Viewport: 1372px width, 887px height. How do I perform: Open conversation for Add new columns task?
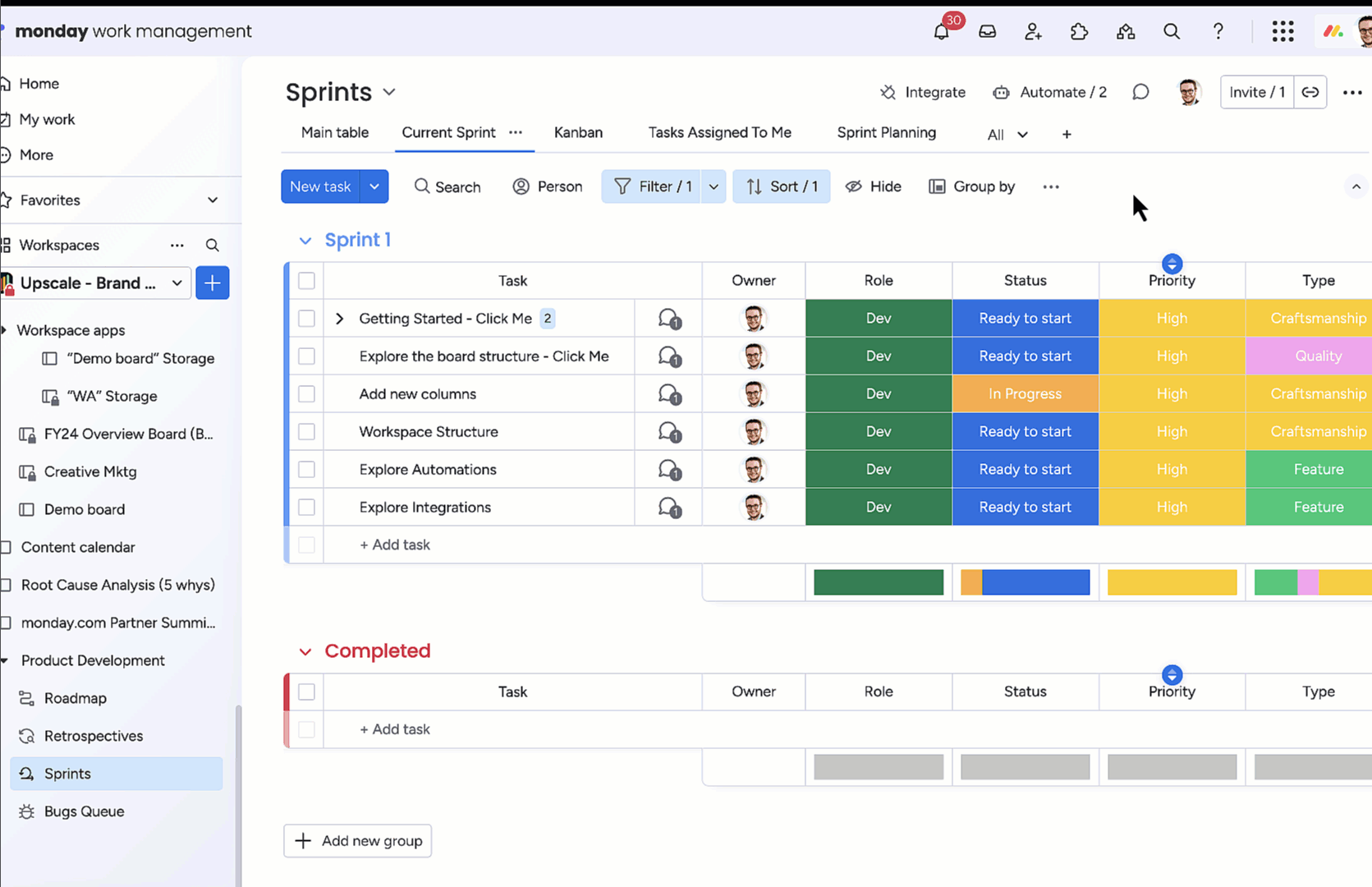point(669,394)
